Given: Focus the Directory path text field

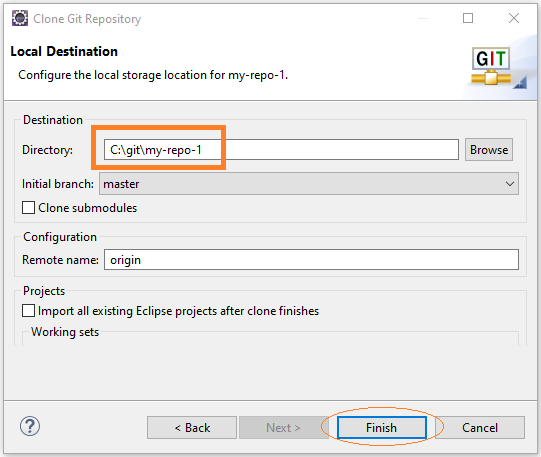Looking at the screenshot, I should click(281, 150).
